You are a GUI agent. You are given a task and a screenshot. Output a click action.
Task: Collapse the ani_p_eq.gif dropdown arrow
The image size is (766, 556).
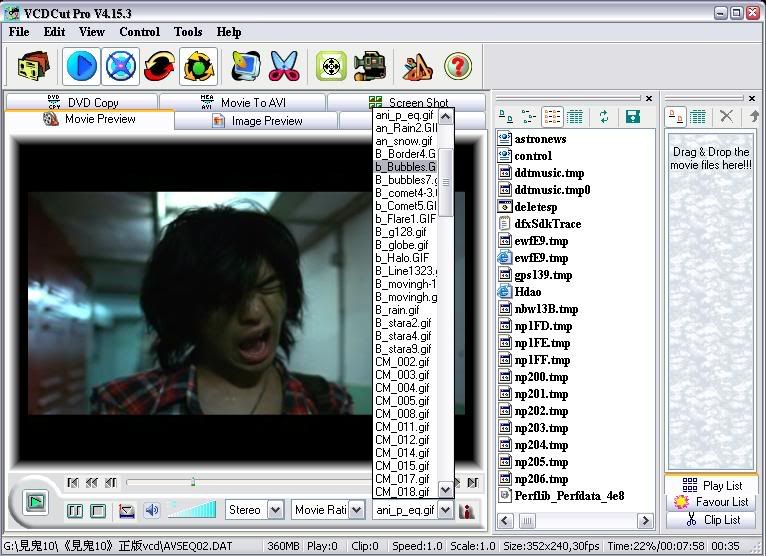click(445, 510)
